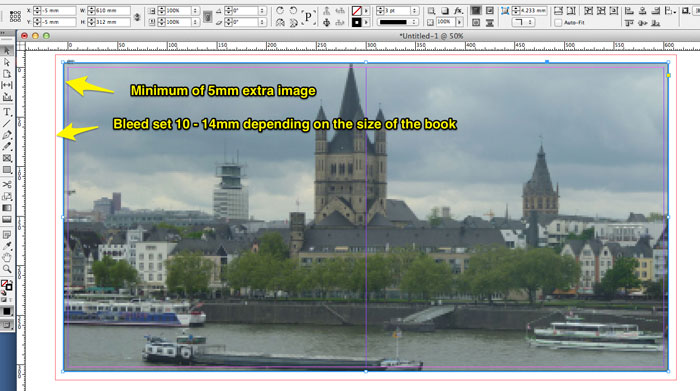
Task: Select the Line tool
Action: (7, 123)
